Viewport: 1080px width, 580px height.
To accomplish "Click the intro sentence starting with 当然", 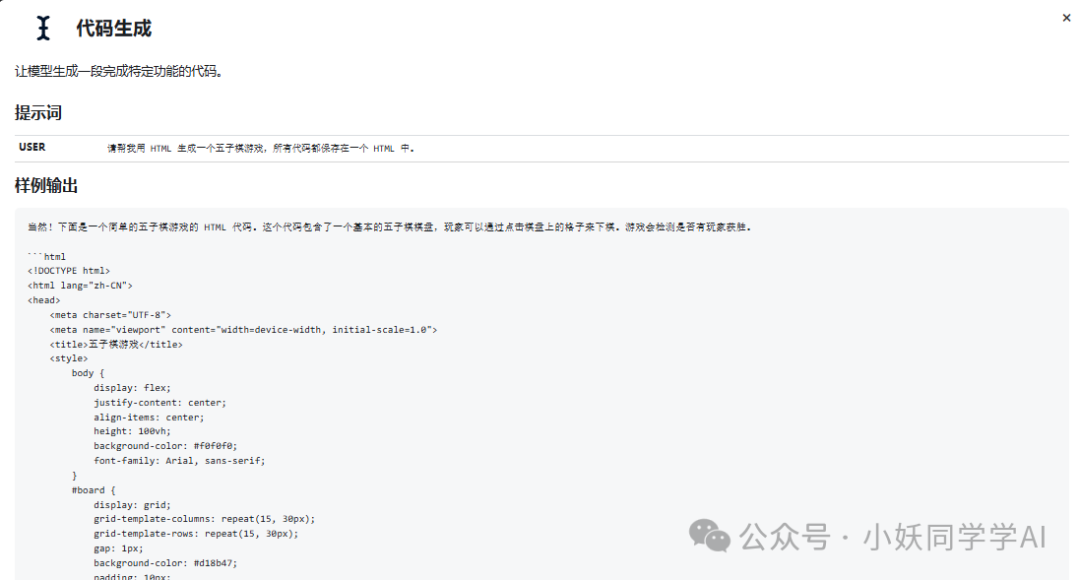I will point(389,227).
